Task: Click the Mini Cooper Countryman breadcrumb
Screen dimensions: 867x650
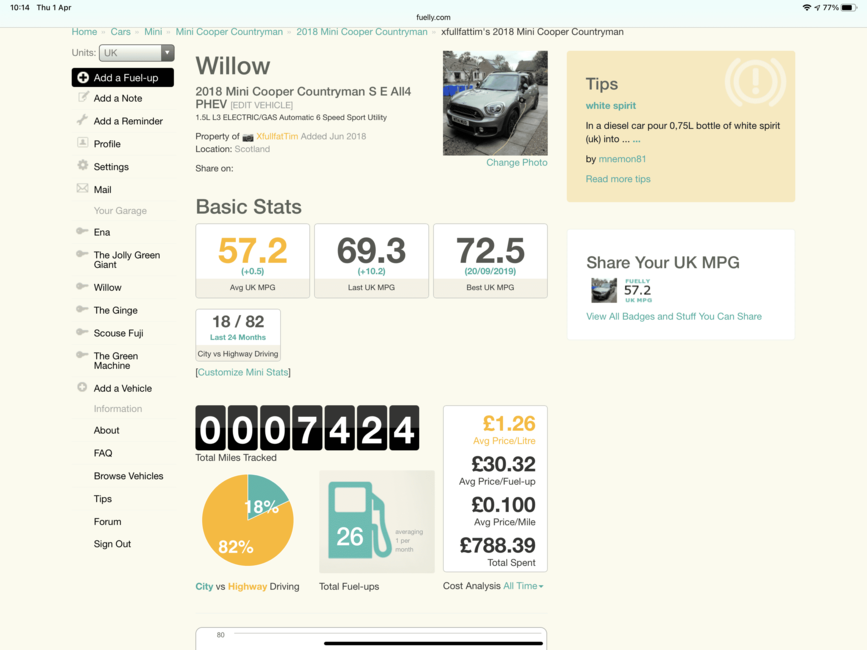Action: click(229, 32)
